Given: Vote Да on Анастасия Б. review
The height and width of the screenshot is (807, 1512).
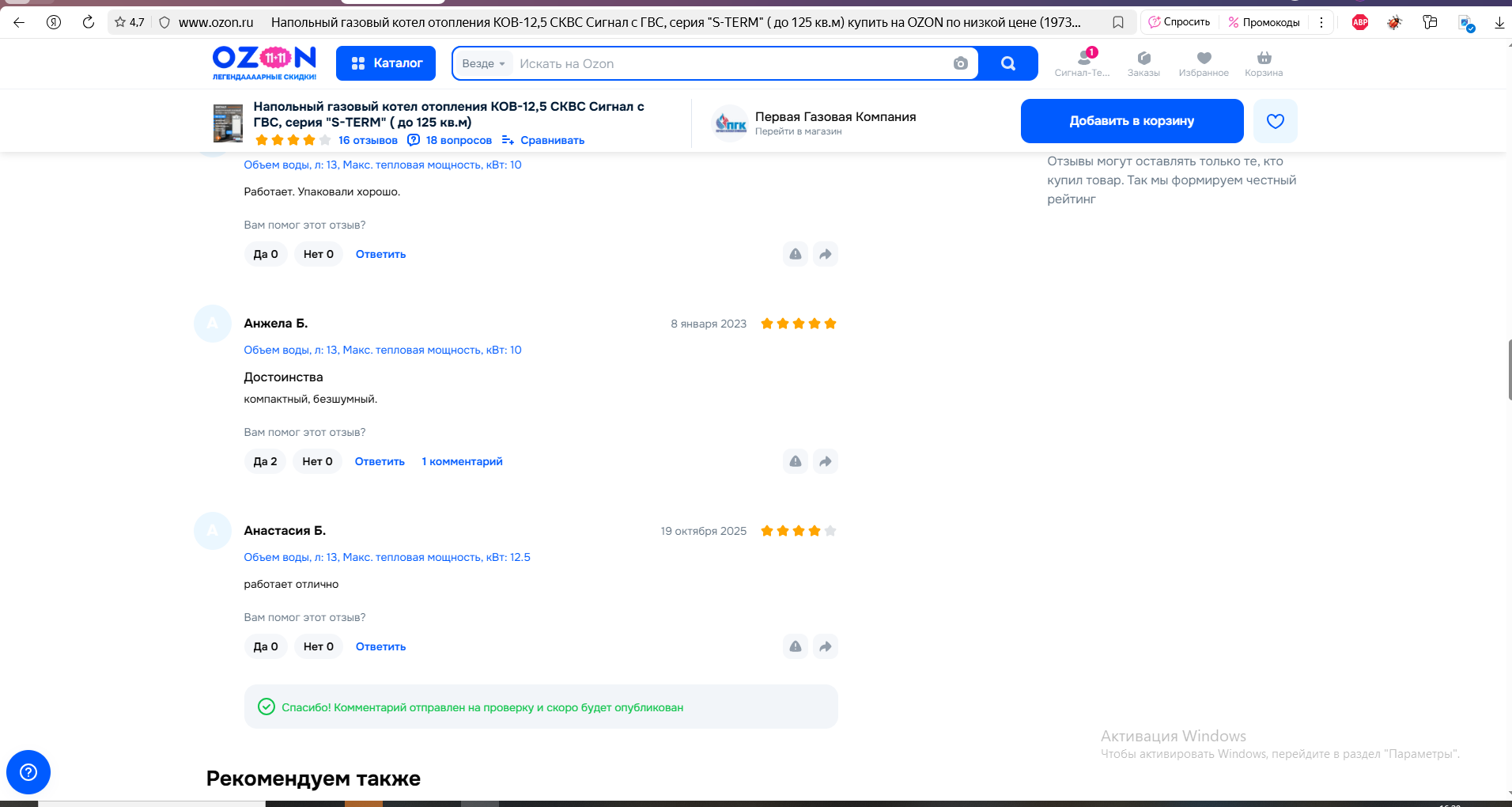Looking at the screenshot, I should [x=266, y=646].
